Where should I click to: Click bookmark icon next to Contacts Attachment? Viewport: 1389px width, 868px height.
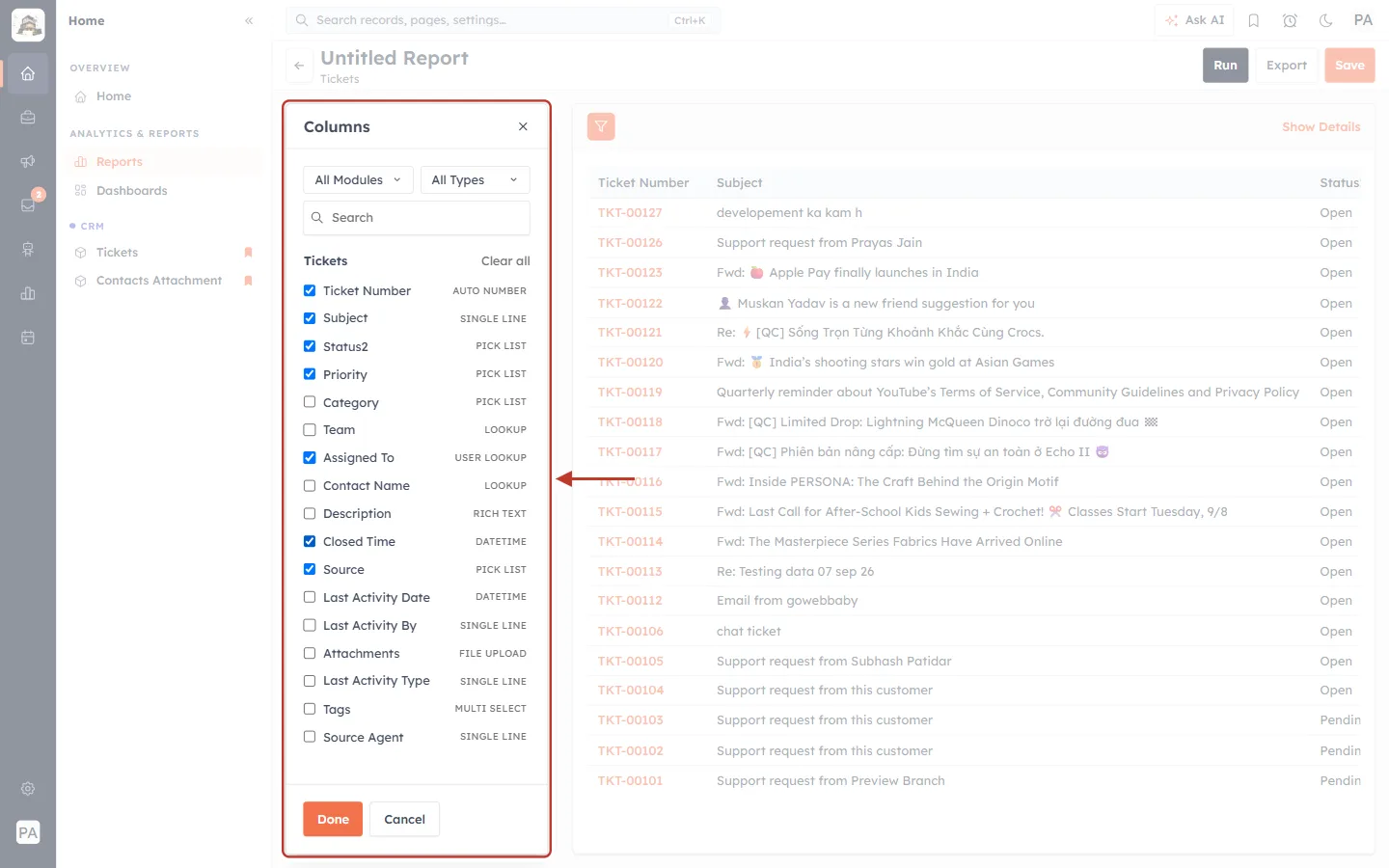248,281
